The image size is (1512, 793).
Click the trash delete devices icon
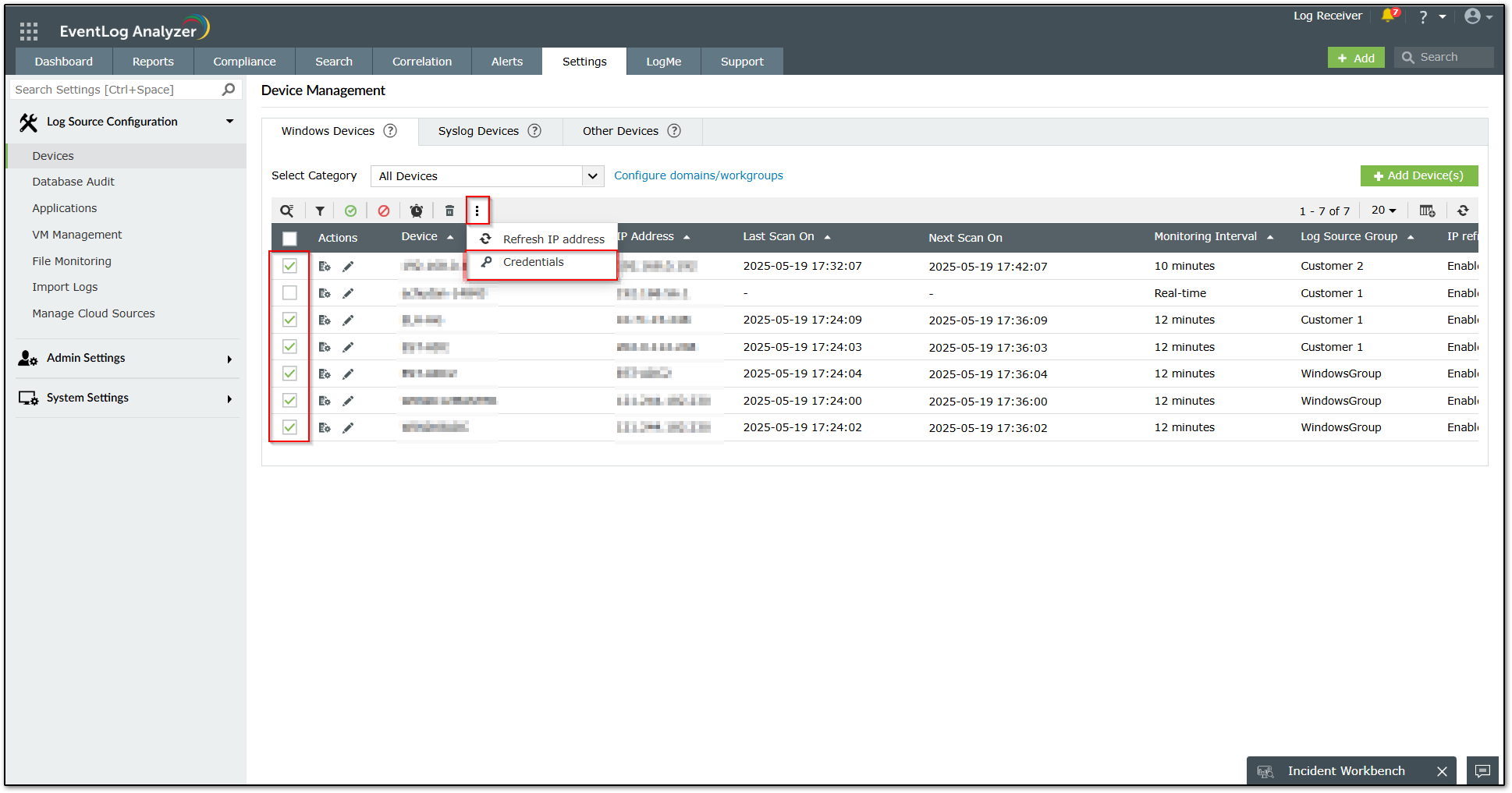pyautogui.click(x=449, y=211)
